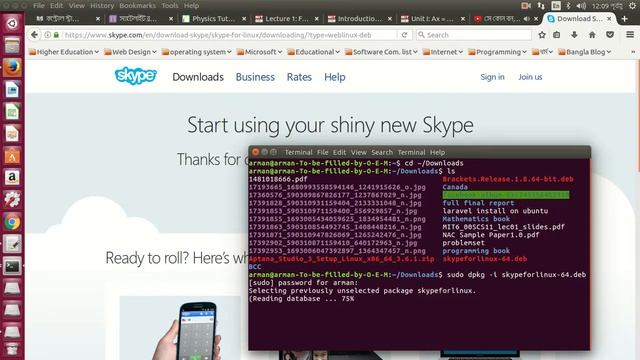Launch Google Chrome from launcher
This screenshot has width=640, height=360.
coord(12,222)
